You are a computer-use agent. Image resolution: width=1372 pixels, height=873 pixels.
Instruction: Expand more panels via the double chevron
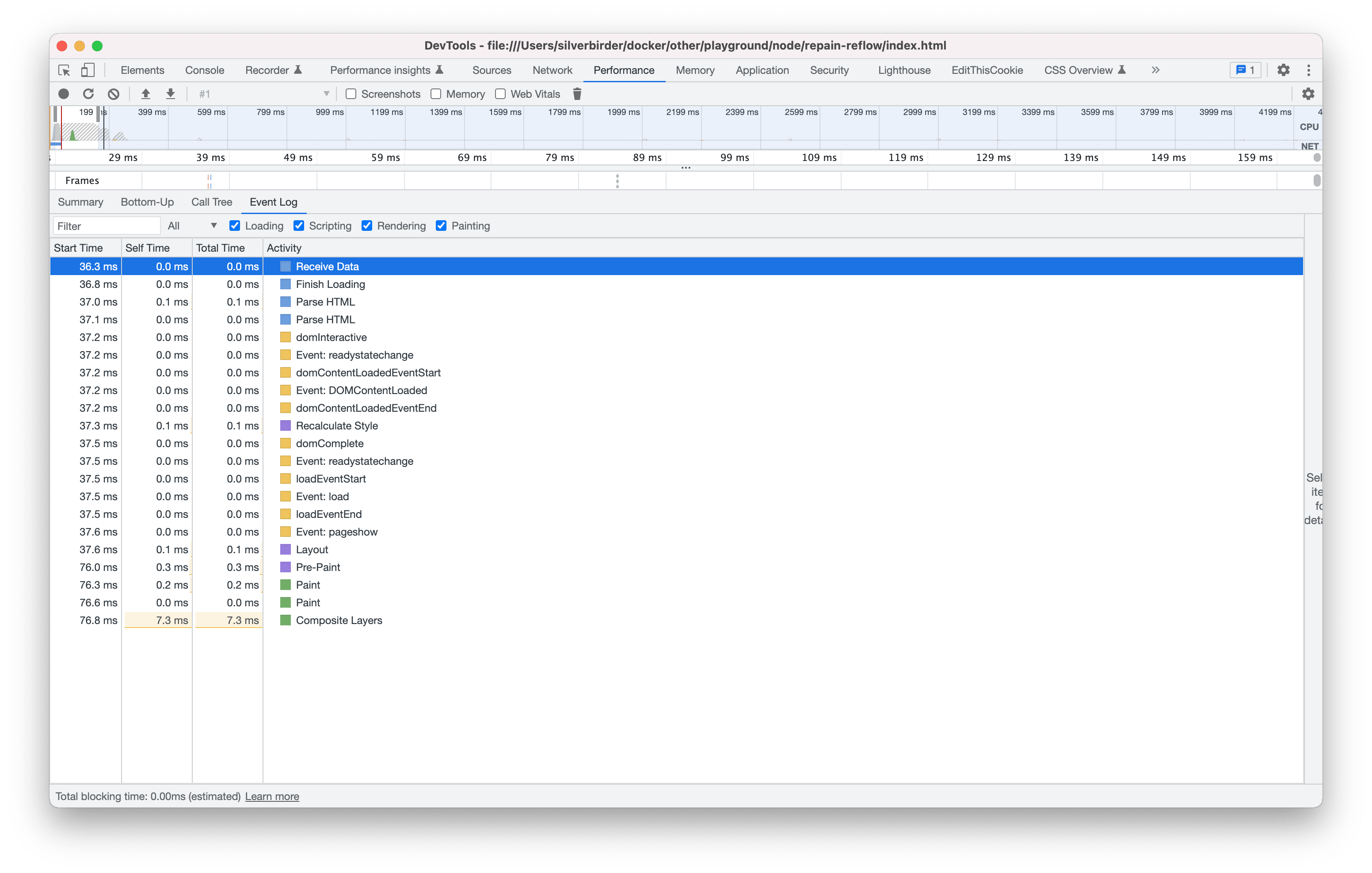point(1155,69)
